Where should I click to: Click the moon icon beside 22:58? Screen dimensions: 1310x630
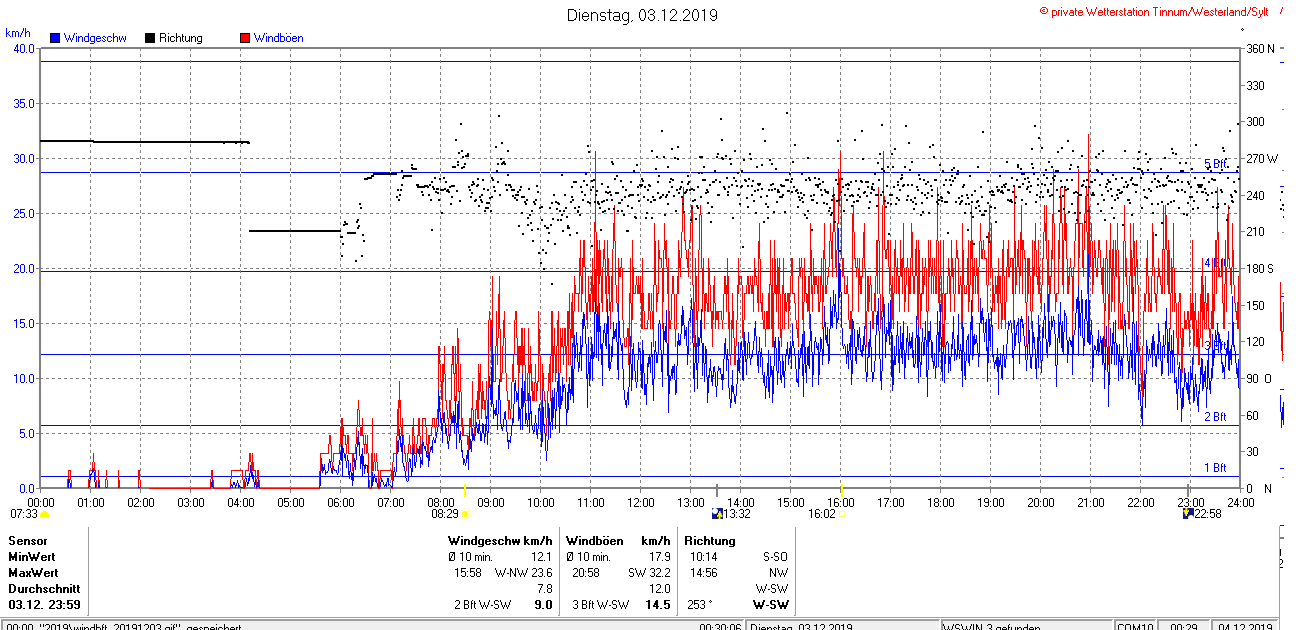[x=1188, y=514]
